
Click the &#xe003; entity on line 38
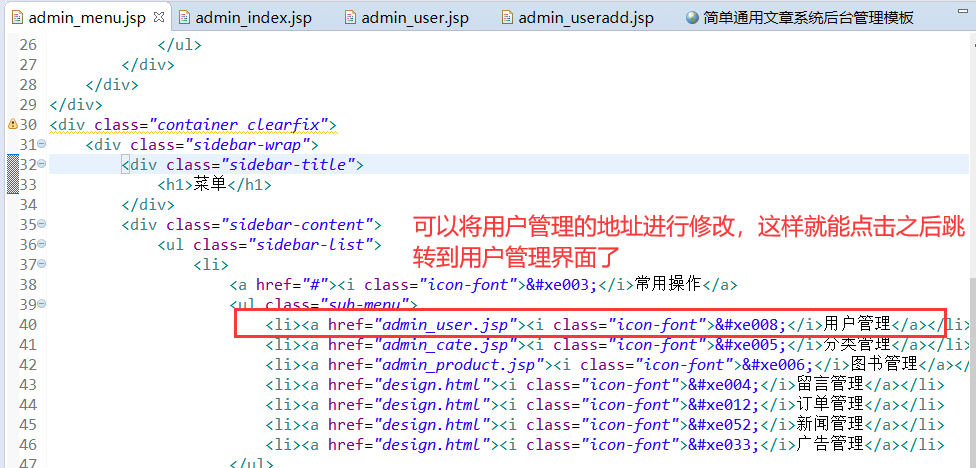coord(561,284)
